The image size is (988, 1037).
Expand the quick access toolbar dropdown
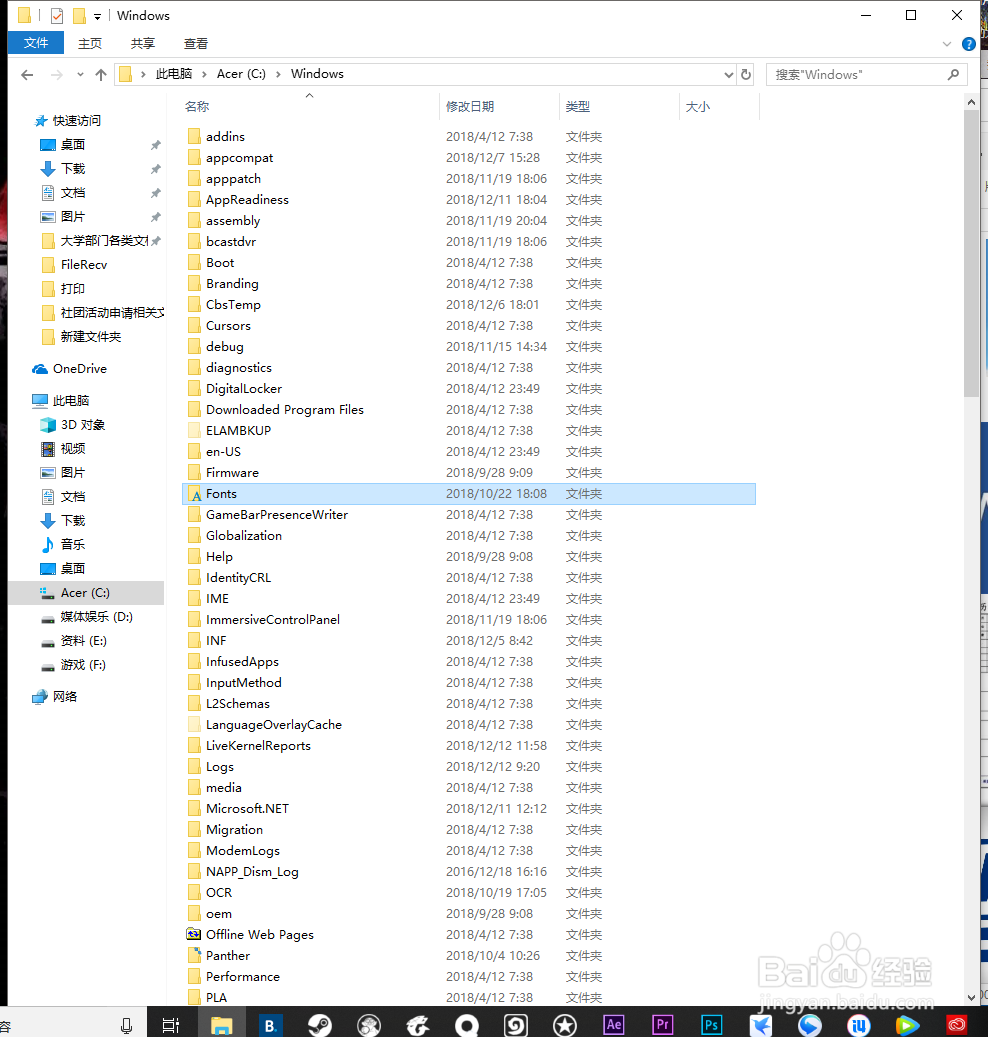97,17
